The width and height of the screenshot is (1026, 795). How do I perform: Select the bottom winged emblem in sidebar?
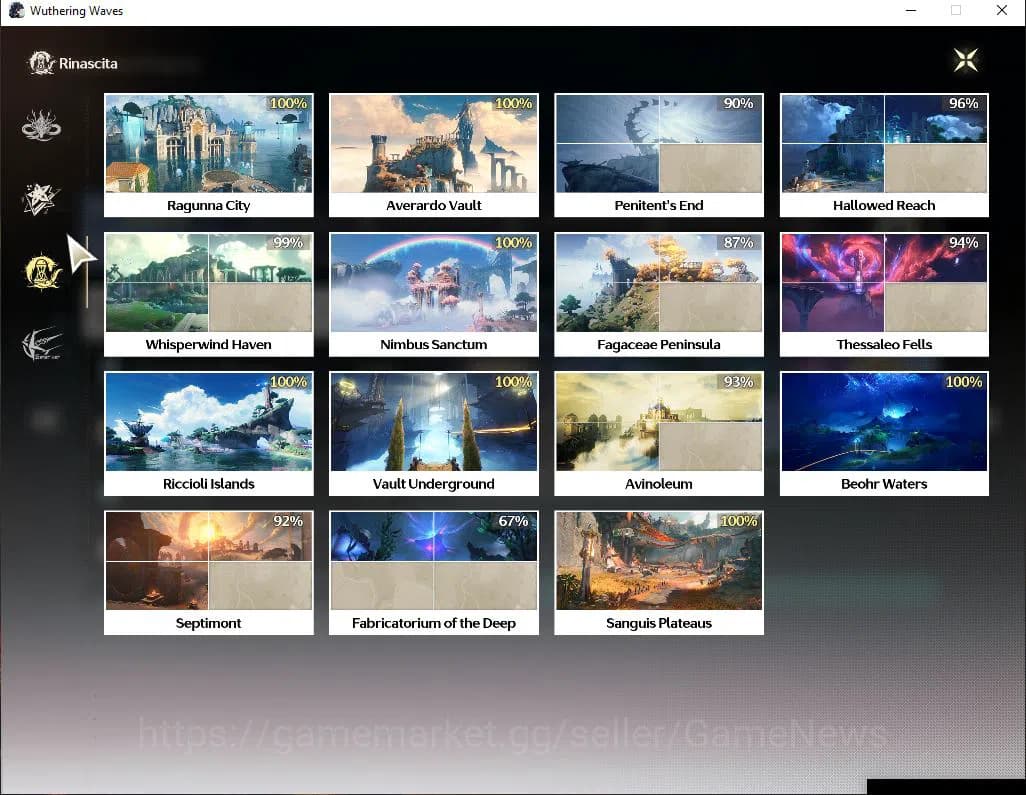point(42,345)
